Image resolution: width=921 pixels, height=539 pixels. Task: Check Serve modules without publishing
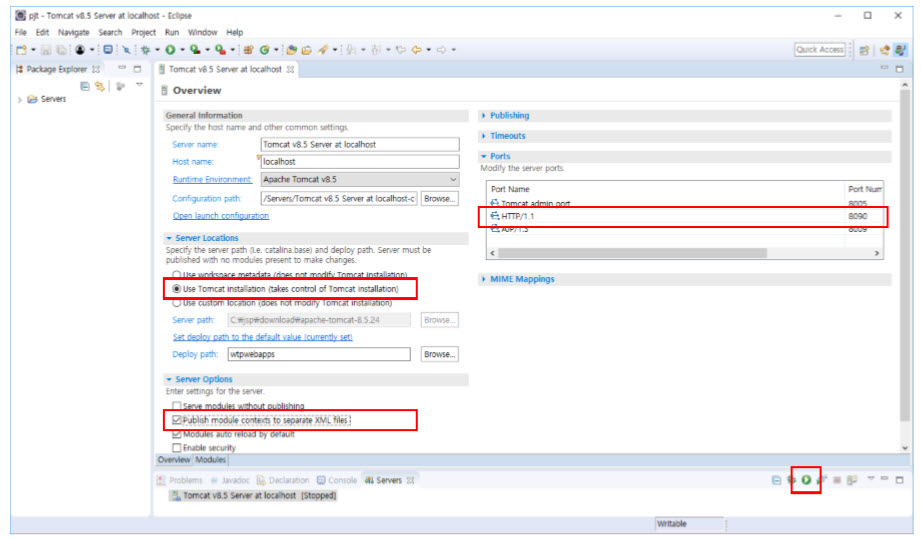pos(177,406)
